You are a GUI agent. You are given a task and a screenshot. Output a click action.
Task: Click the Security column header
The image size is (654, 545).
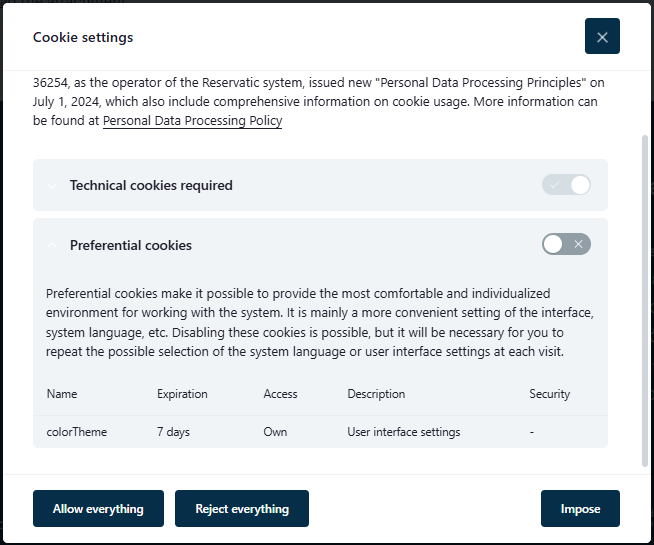coord(549,394)
